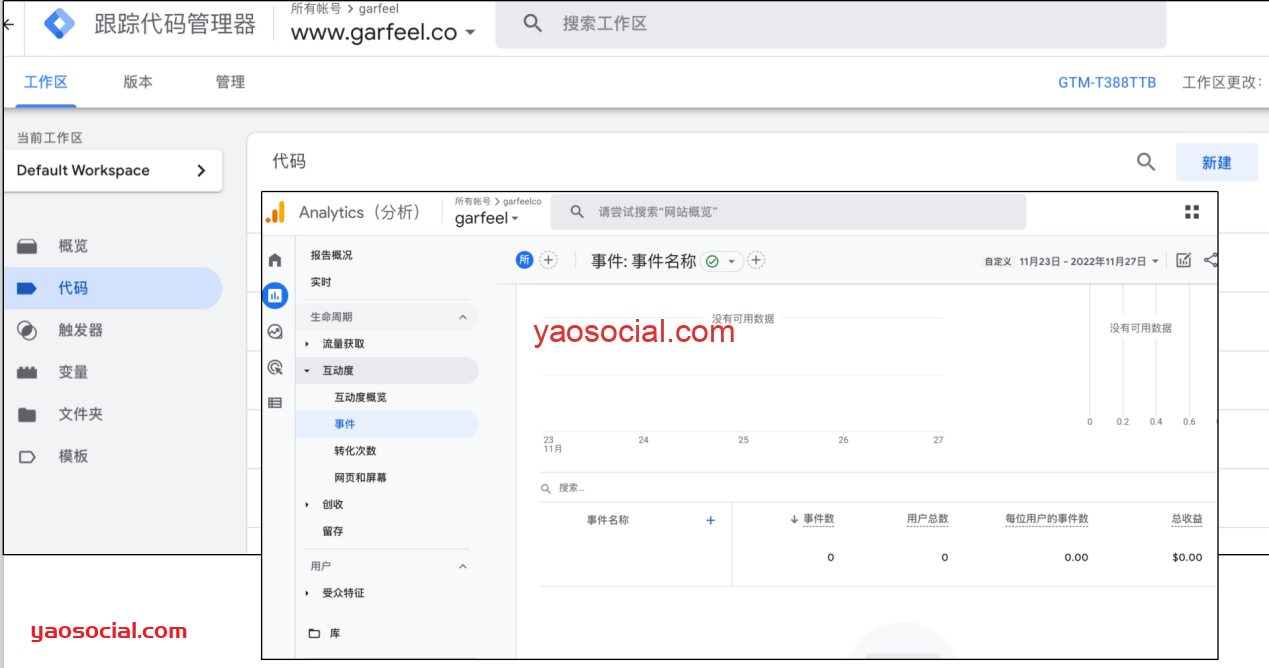Open the Reports bar chart icon
1269x668 pixels.
coord(275,295)
